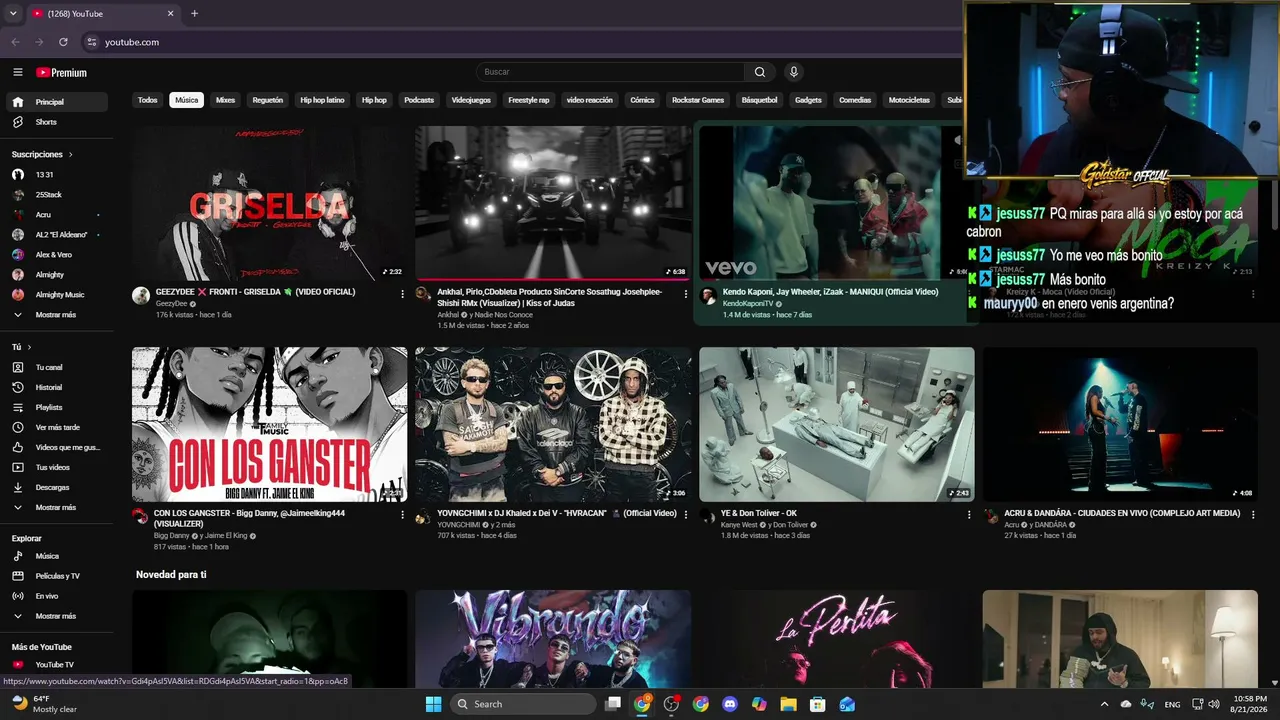Expand Mostrar más below En vivo

tap(56, 616)
